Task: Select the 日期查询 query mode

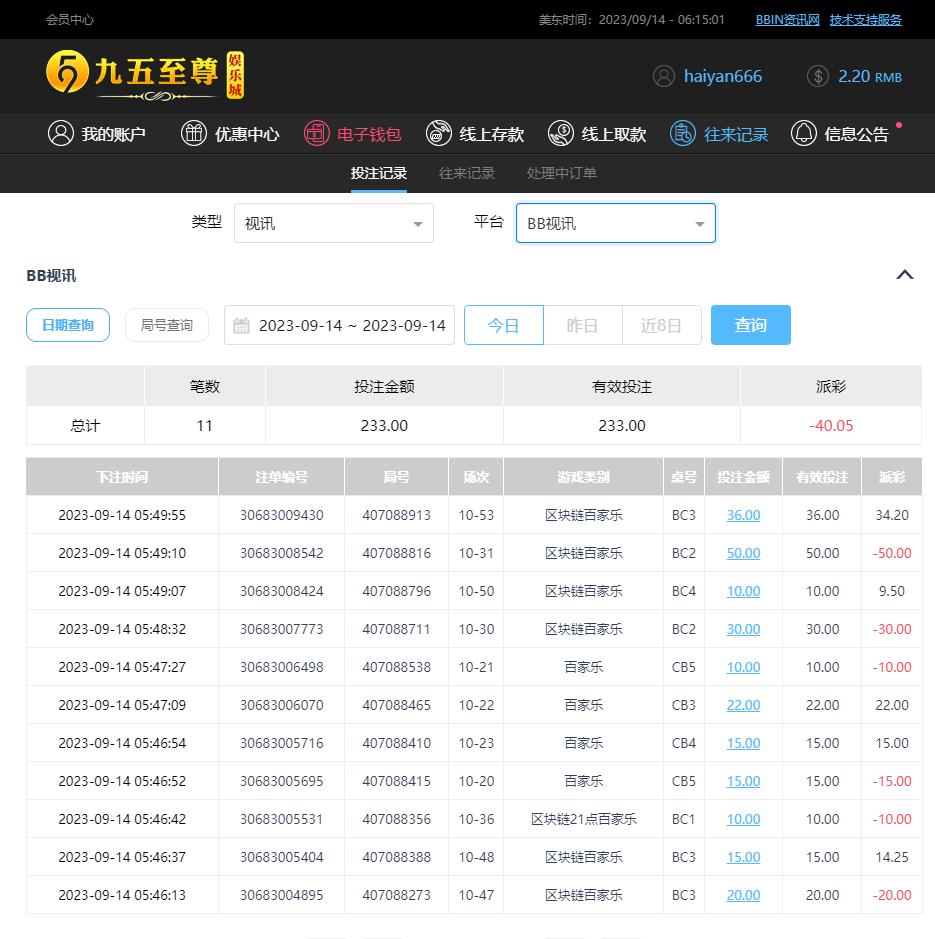Action: coord(68,325)
